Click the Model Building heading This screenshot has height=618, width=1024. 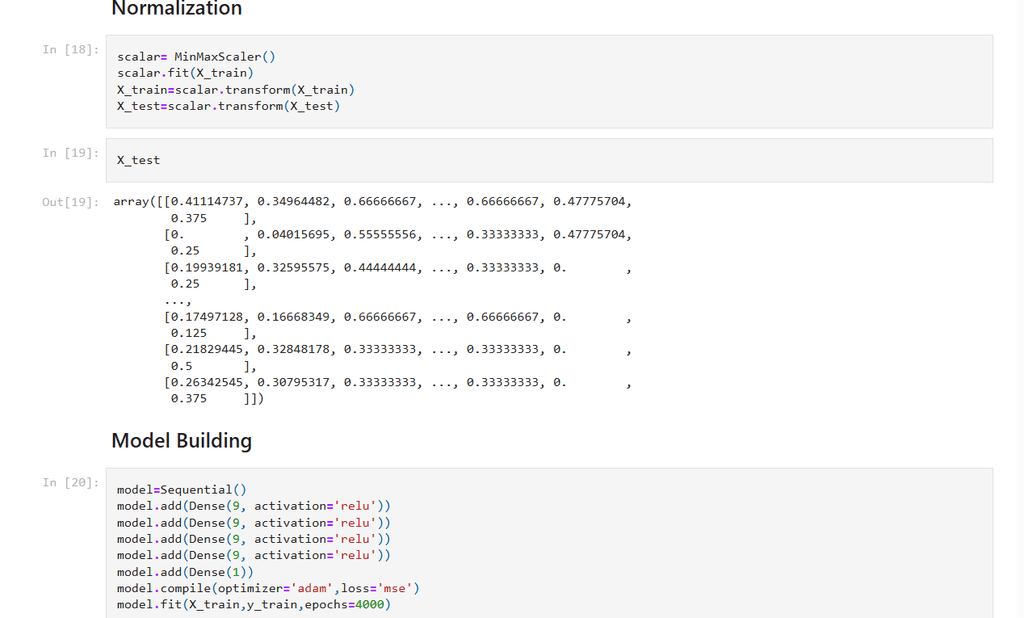pyautogui.click(x=181, y=441)
